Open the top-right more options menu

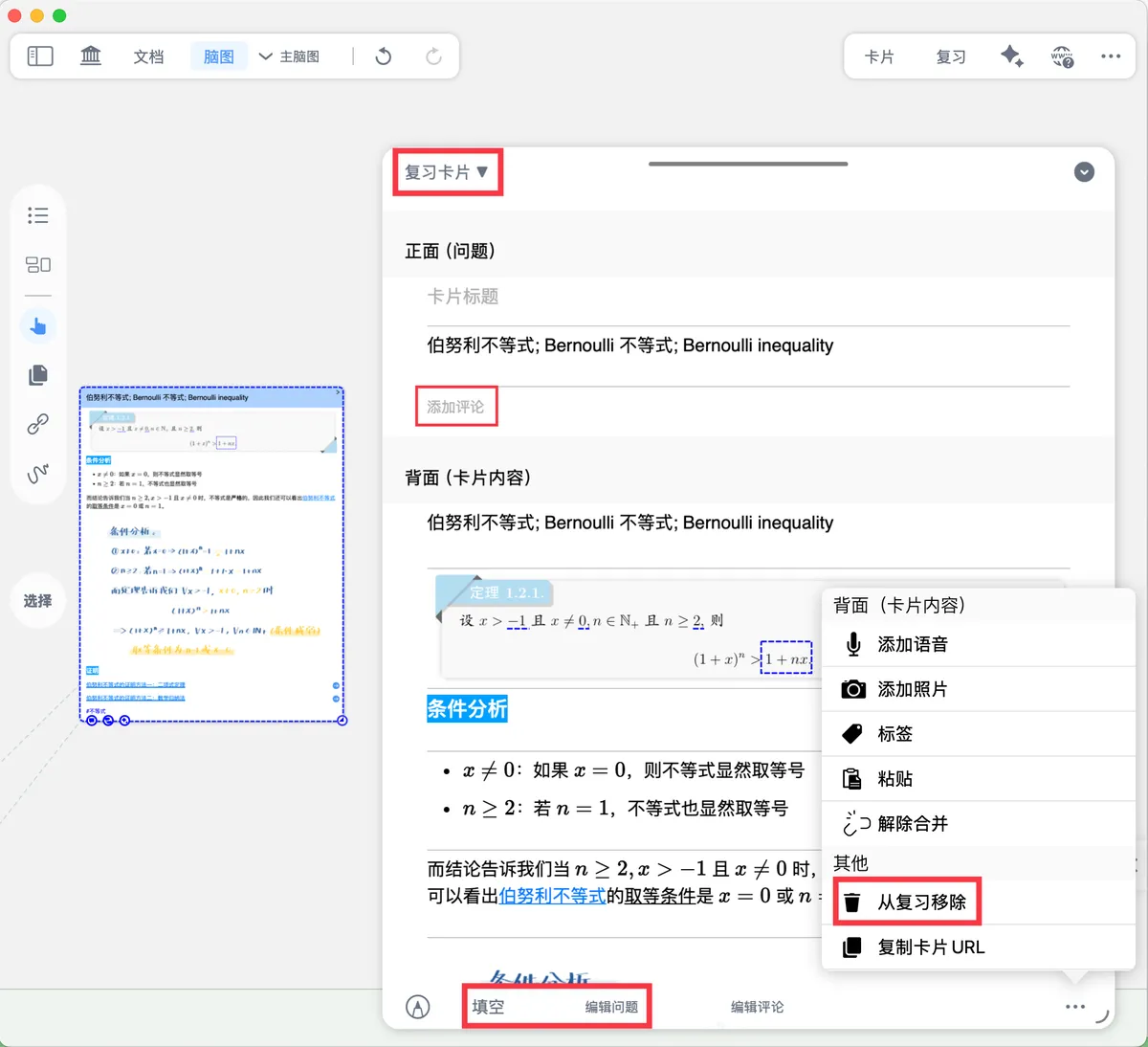point(1111,56)
